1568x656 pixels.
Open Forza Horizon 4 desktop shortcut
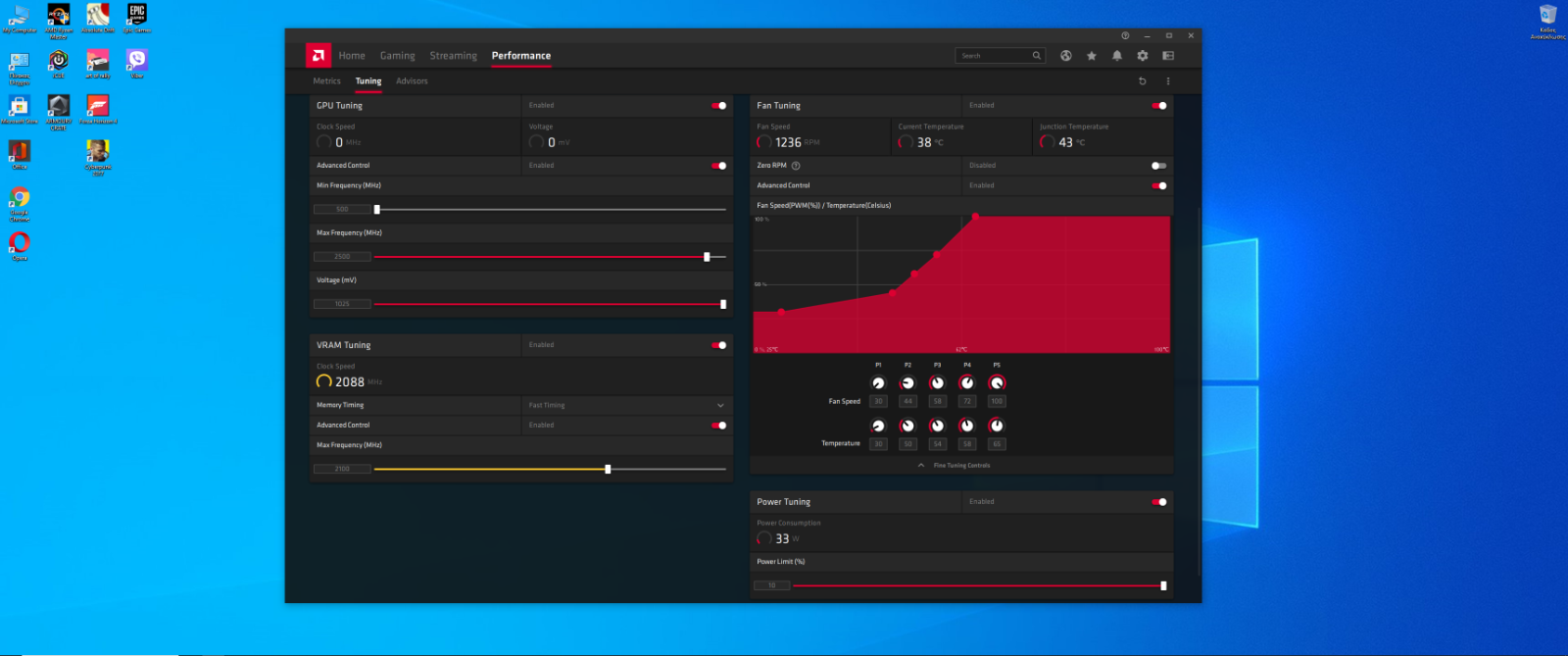(x=98, y=109)
